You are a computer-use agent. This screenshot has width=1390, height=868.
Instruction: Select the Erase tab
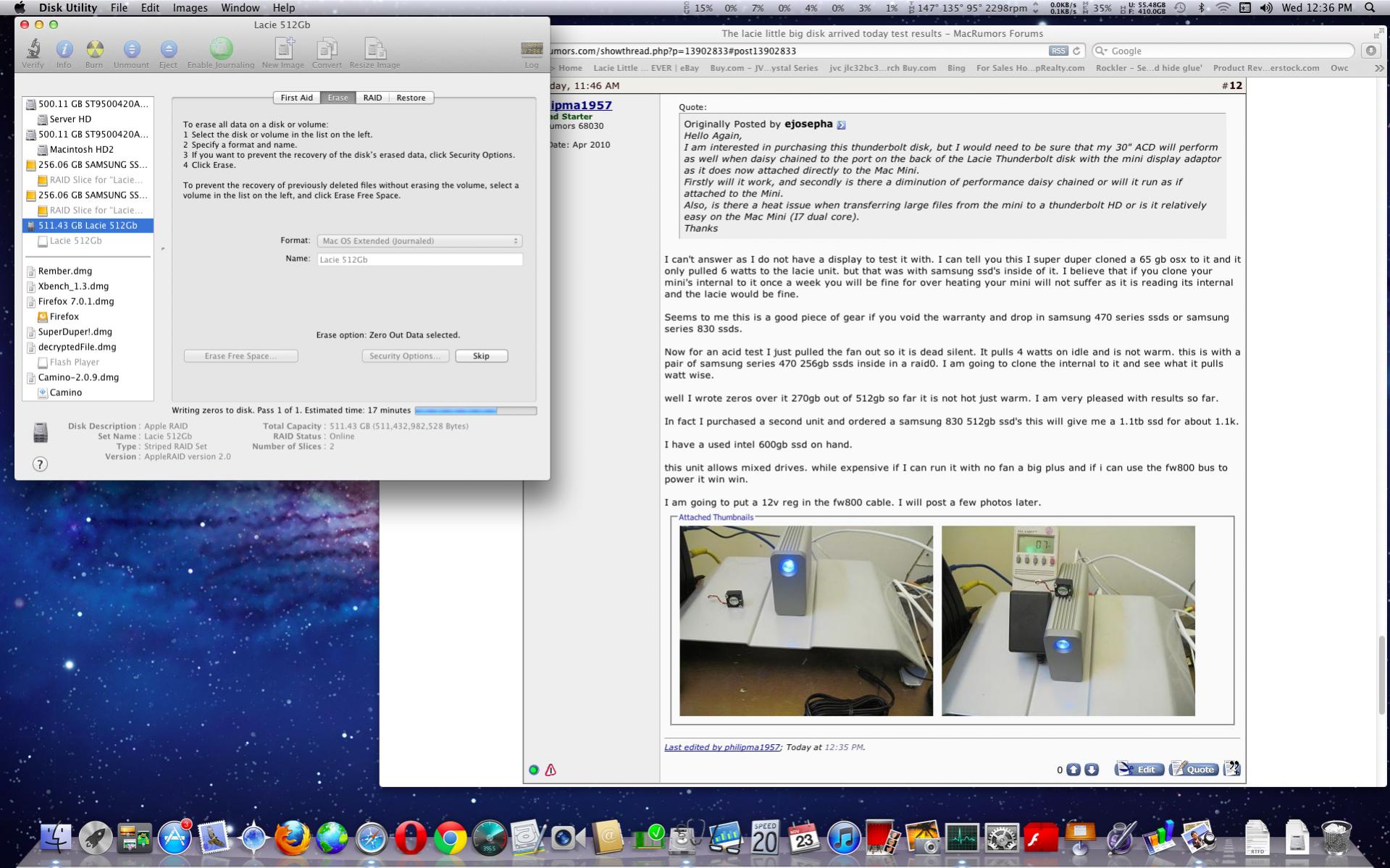point(338,98)
